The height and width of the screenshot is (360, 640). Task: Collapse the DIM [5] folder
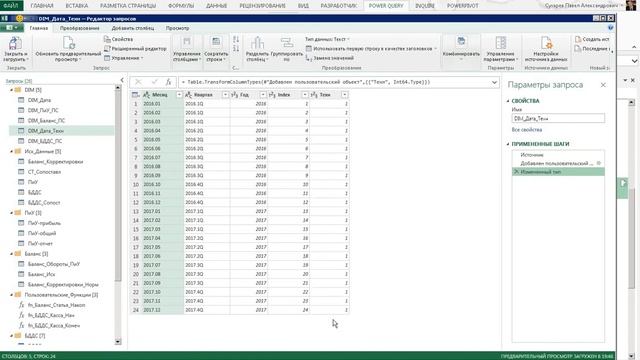tap(11, 90)
